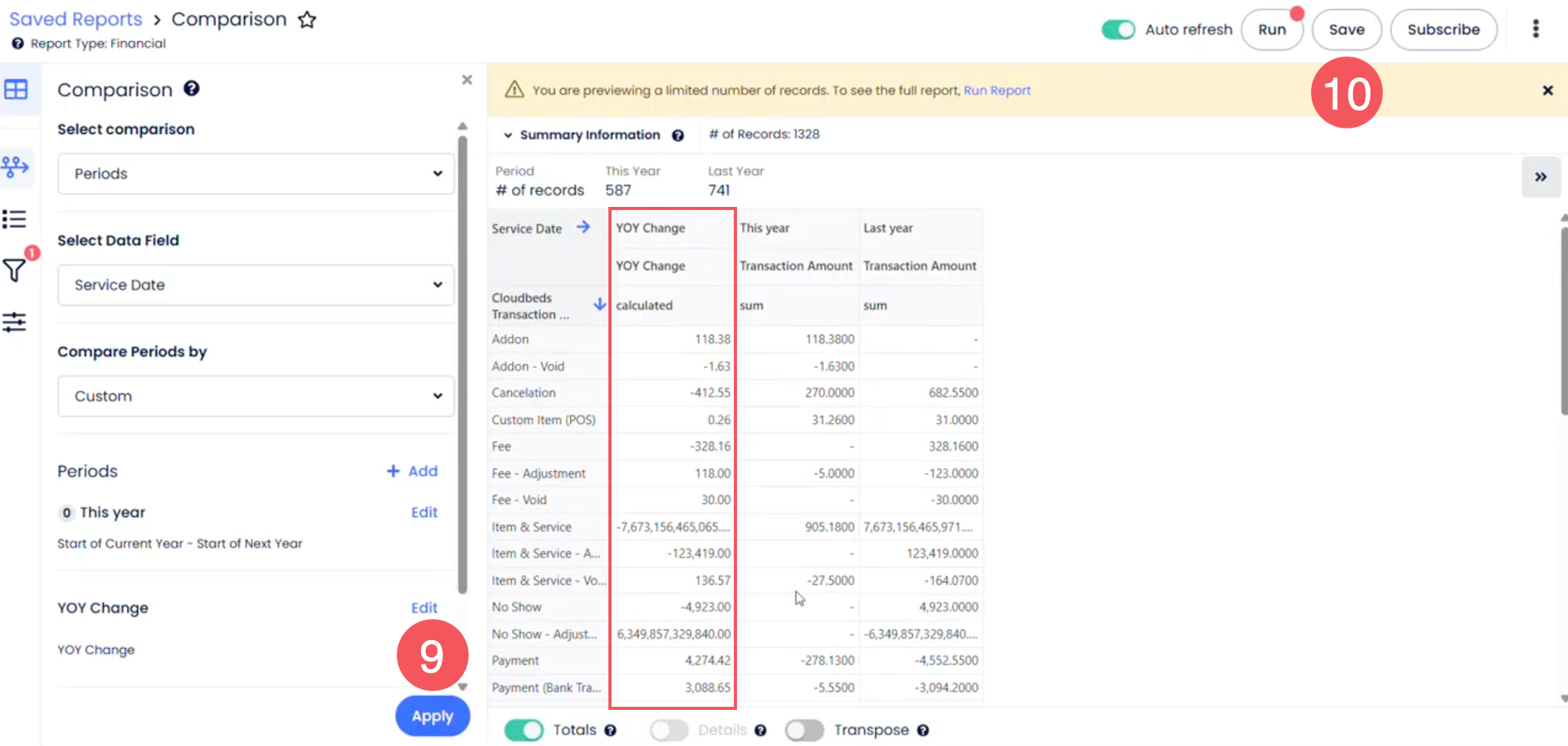Click the blue Apply button
Screen dimensions: 1568x746
[432, 716]
